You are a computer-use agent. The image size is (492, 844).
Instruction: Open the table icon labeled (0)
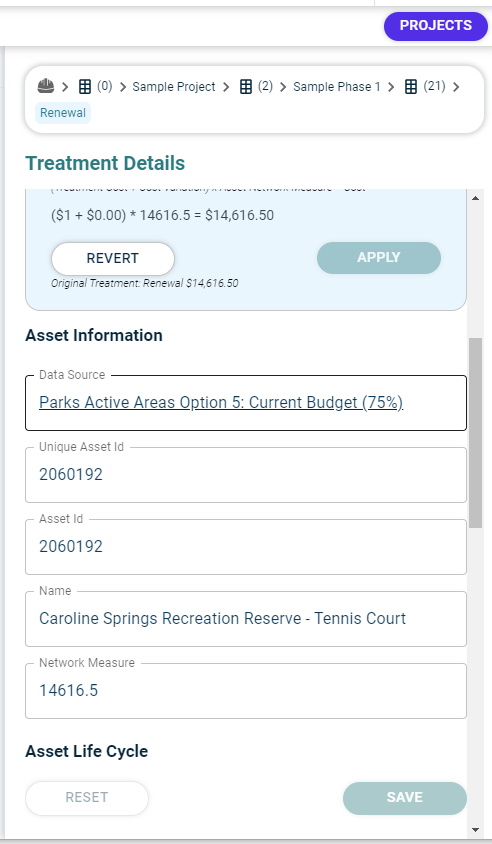85,87
